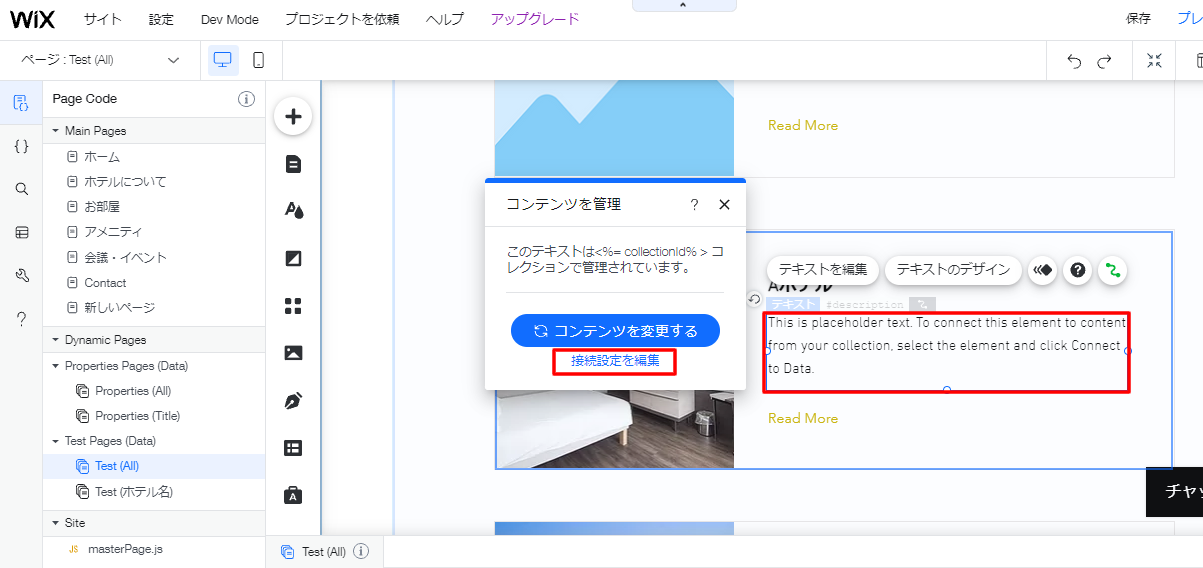1203x568 pixels.
Task: Open the ページ : Test (All) dropdown
Action: coord(100,60)
